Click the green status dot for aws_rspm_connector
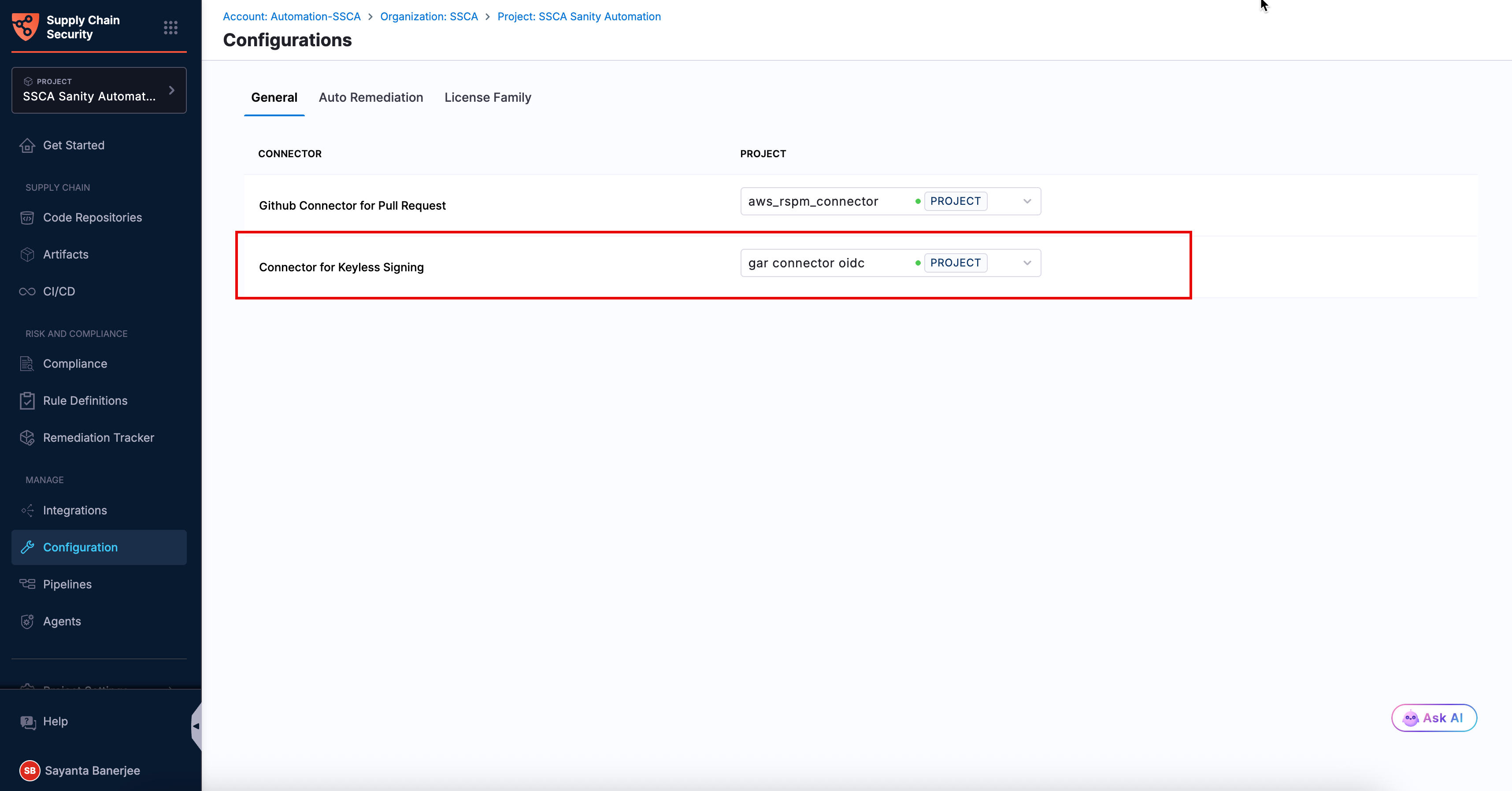 coord(918,201)
